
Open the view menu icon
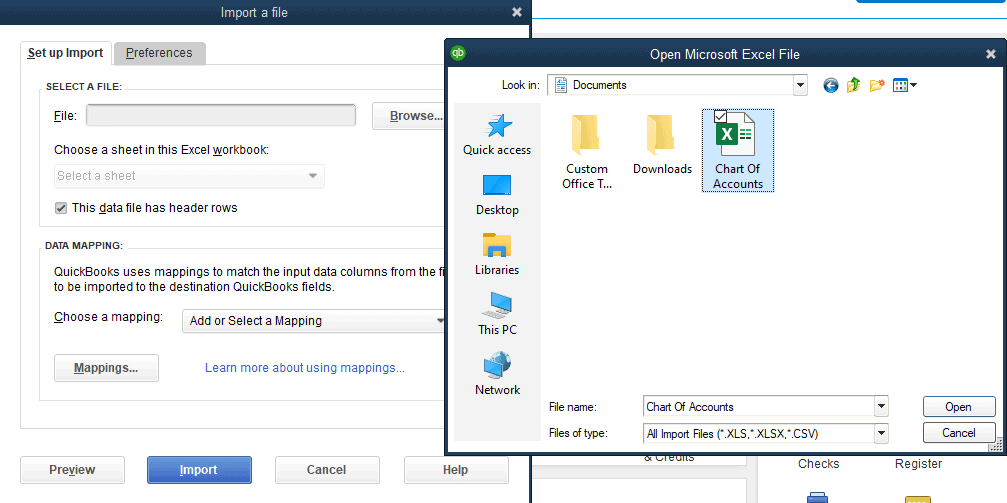904,85
